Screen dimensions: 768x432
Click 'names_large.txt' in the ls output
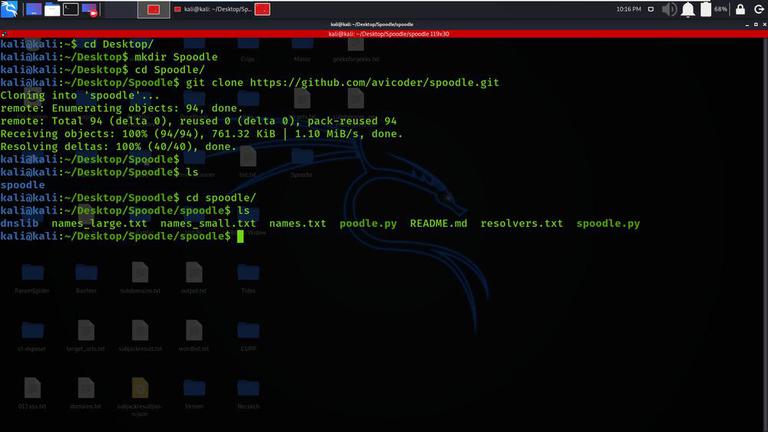99,223
